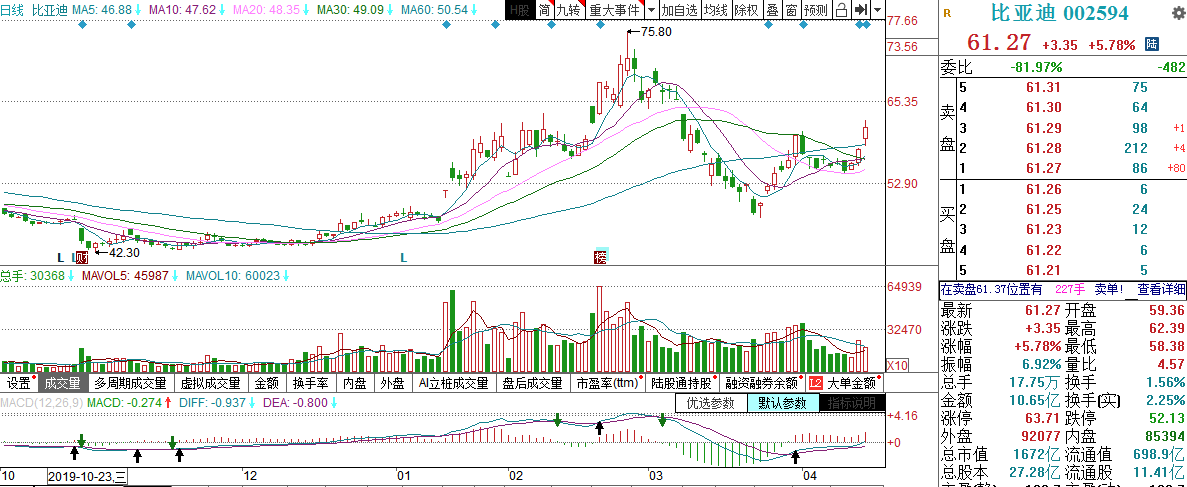The width and height of the screenshot is (1187, 487).
Task: Toggle the 均线 moving averages button
Action: pos(715,10)
